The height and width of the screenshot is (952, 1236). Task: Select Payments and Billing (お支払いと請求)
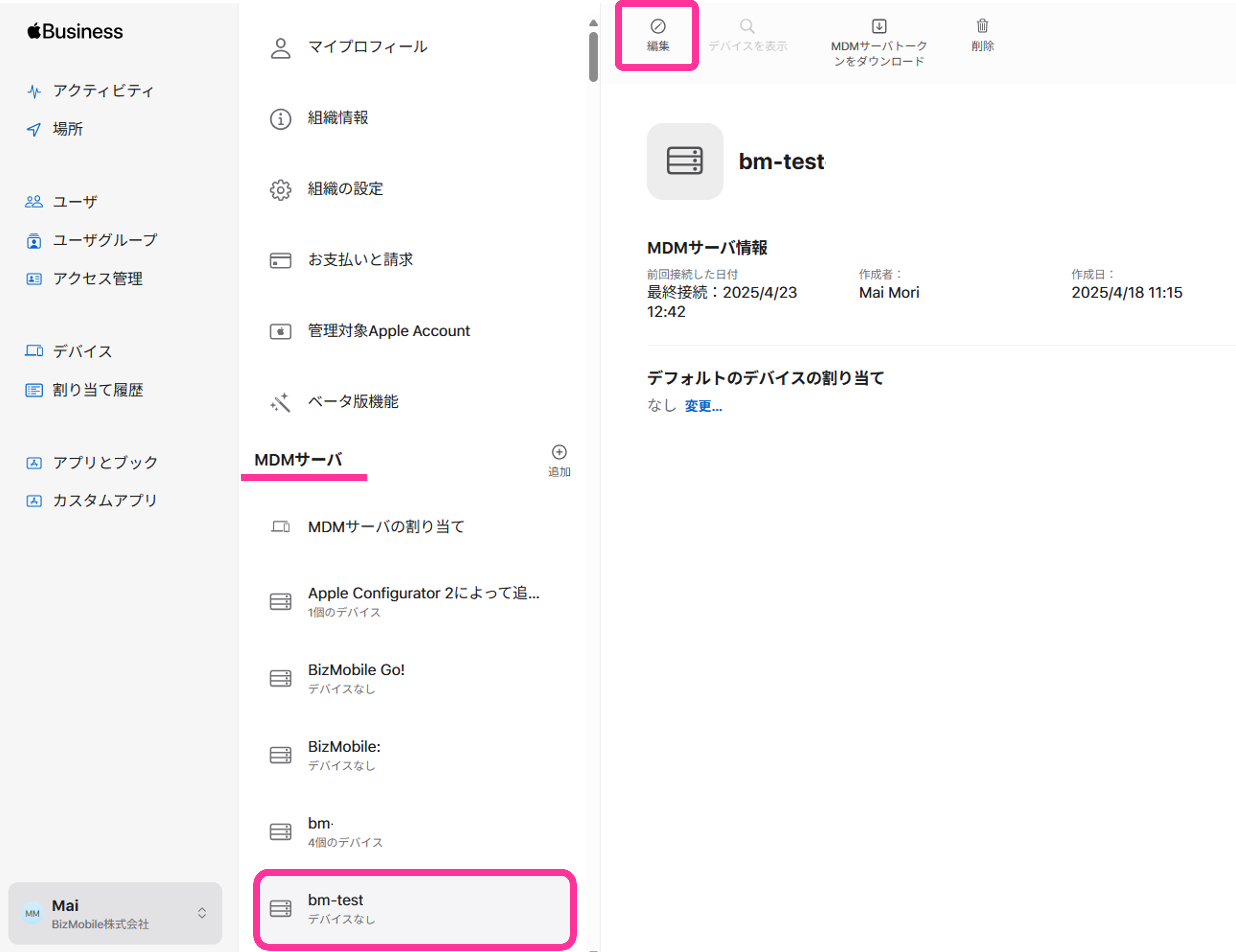(360, 259)
